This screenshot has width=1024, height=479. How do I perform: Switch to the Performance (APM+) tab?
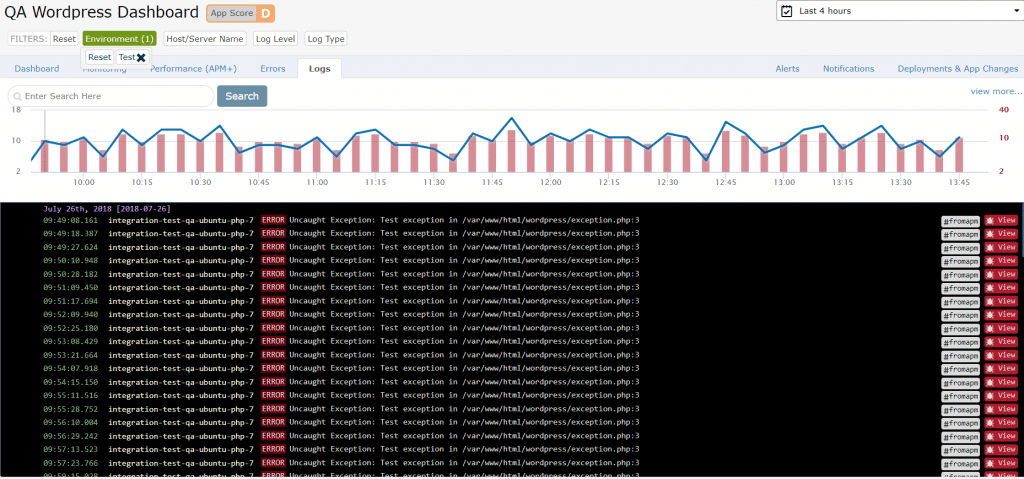193,69
